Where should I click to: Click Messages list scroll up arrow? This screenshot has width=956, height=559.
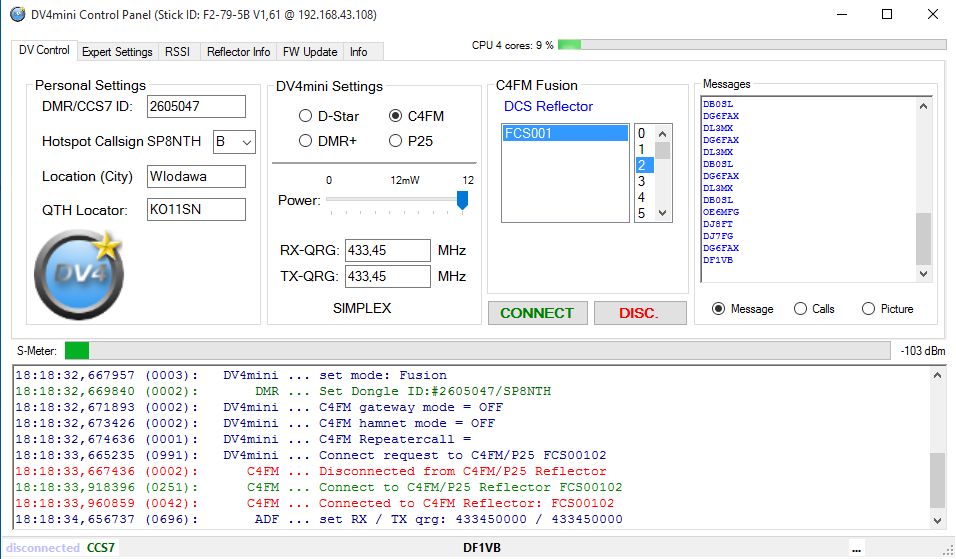(923, 106)
